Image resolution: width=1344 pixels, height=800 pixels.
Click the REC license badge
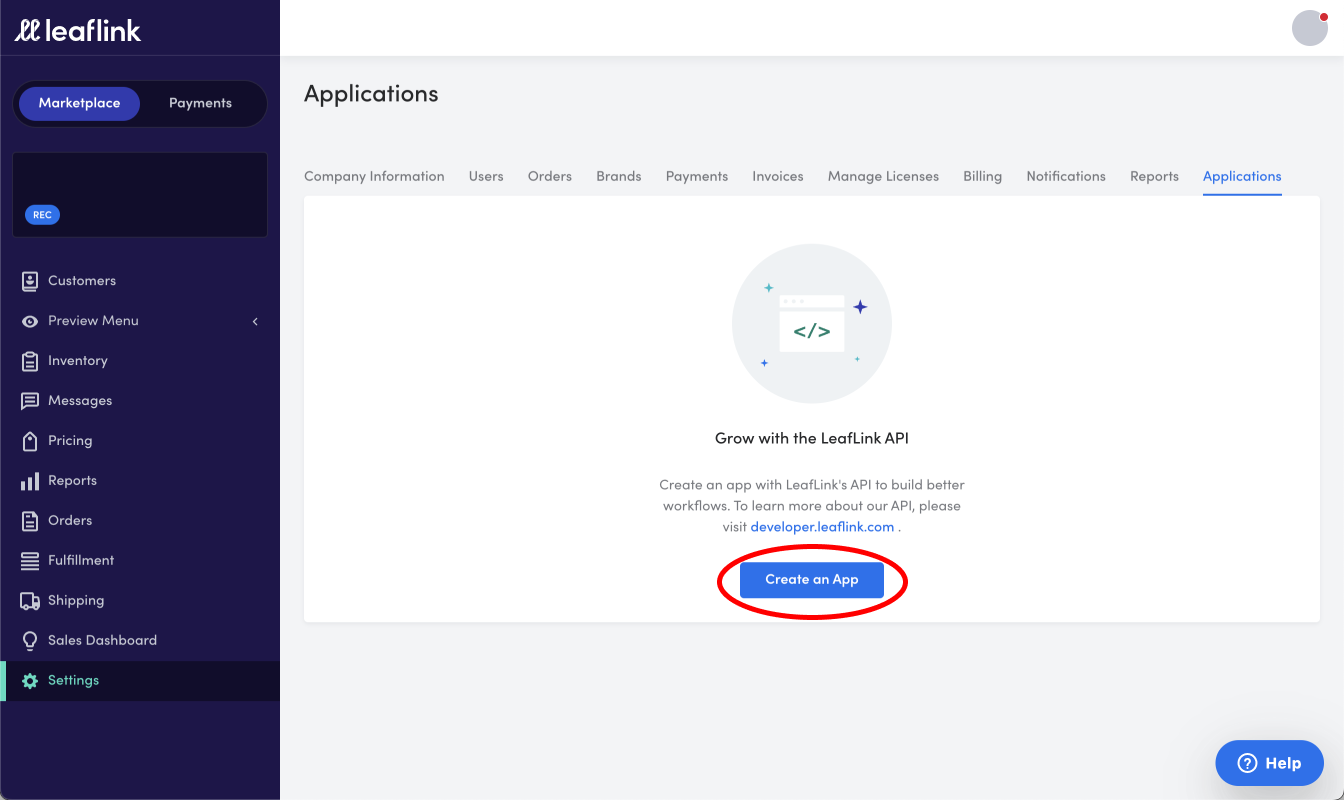(x=42, y=215)
